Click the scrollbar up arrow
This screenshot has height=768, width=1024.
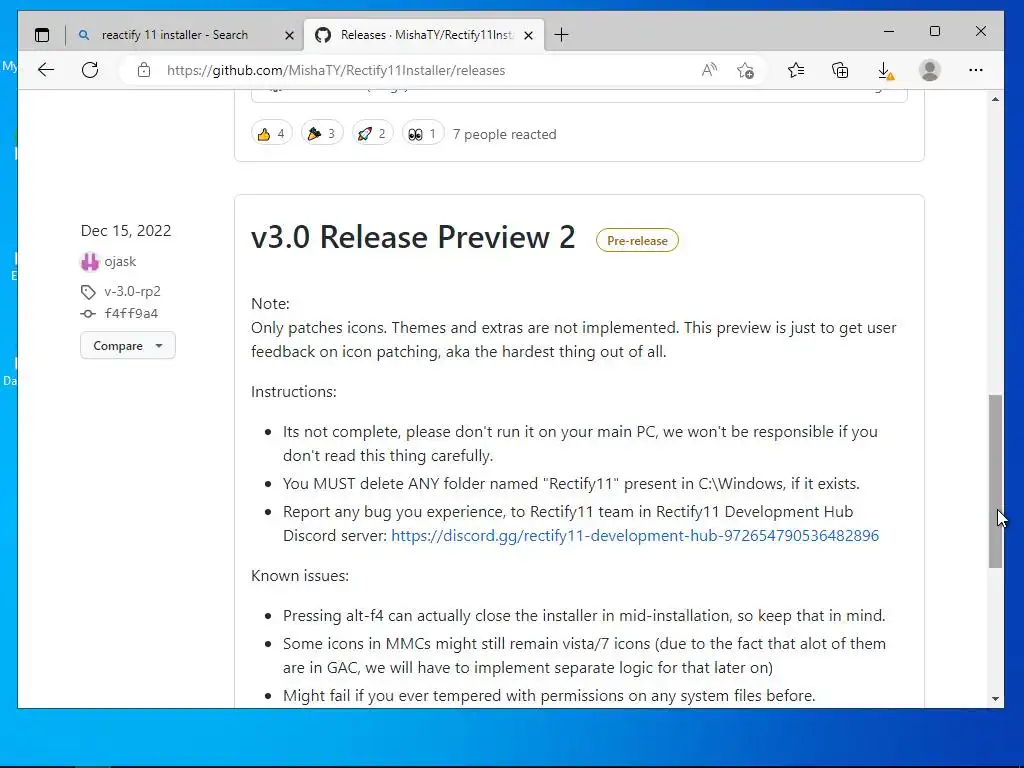coord(995,99)
